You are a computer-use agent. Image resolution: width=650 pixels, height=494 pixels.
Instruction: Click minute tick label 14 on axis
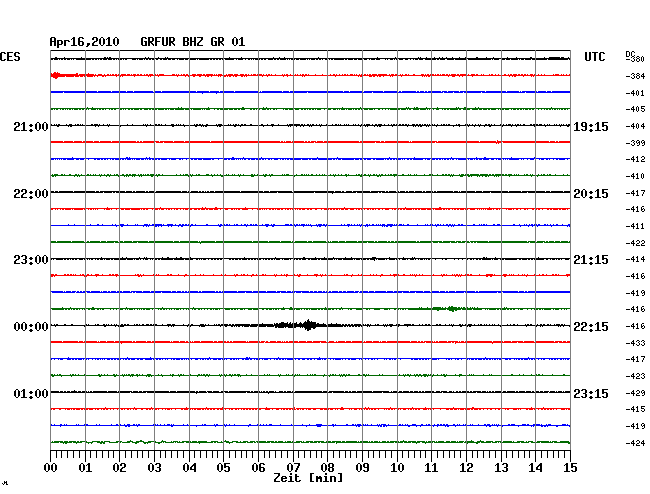535,468
